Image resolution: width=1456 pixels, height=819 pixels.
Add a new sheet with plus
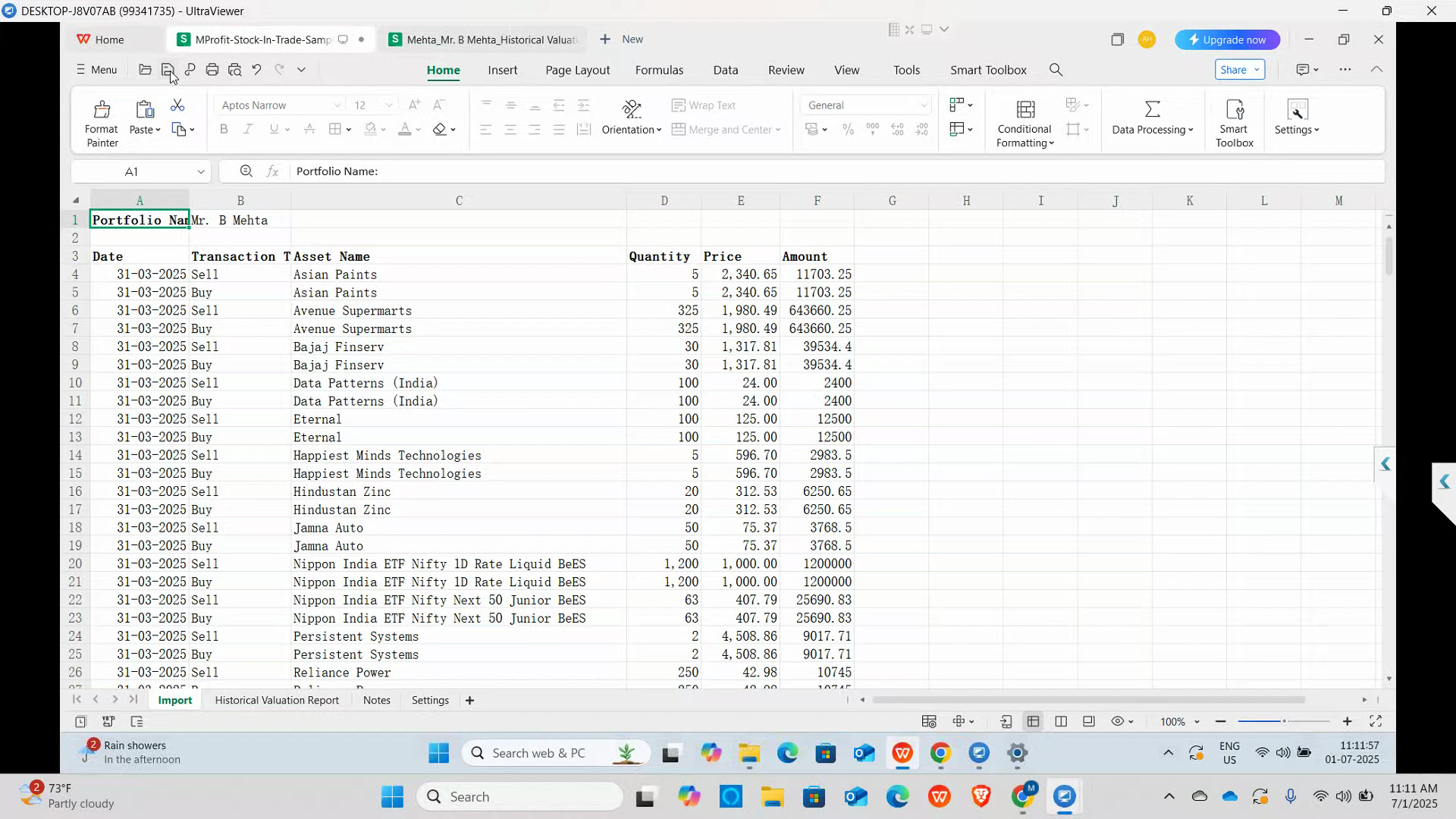[x=469, y=701]
